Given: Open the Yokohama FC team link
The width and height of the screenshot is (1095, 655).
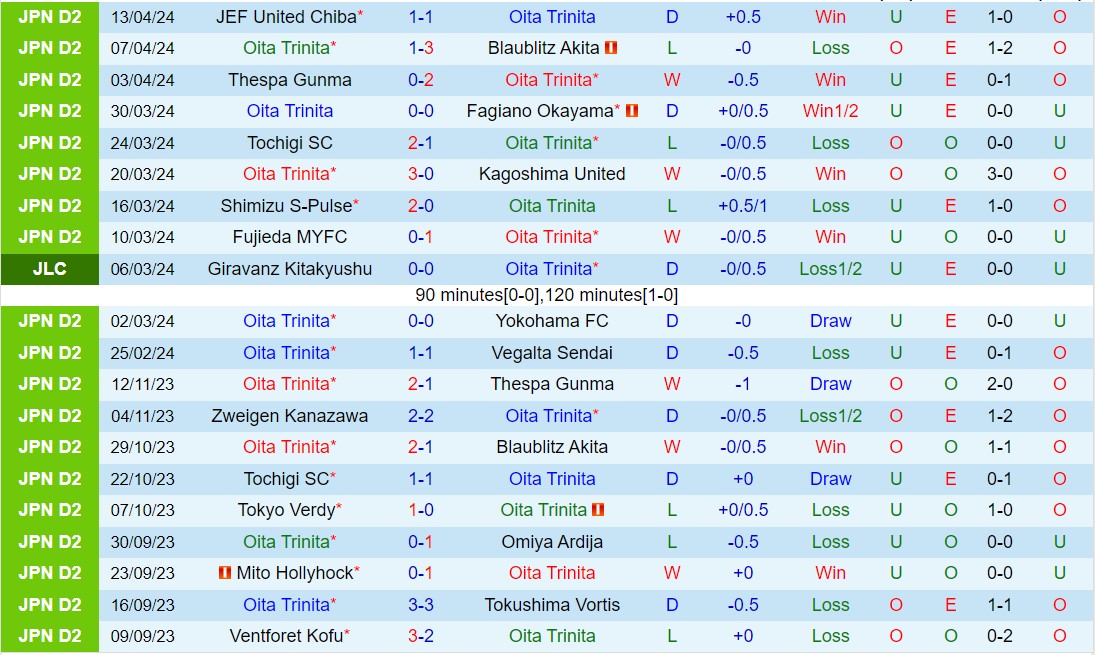Looking at the screenshot, I should [552, 321].
